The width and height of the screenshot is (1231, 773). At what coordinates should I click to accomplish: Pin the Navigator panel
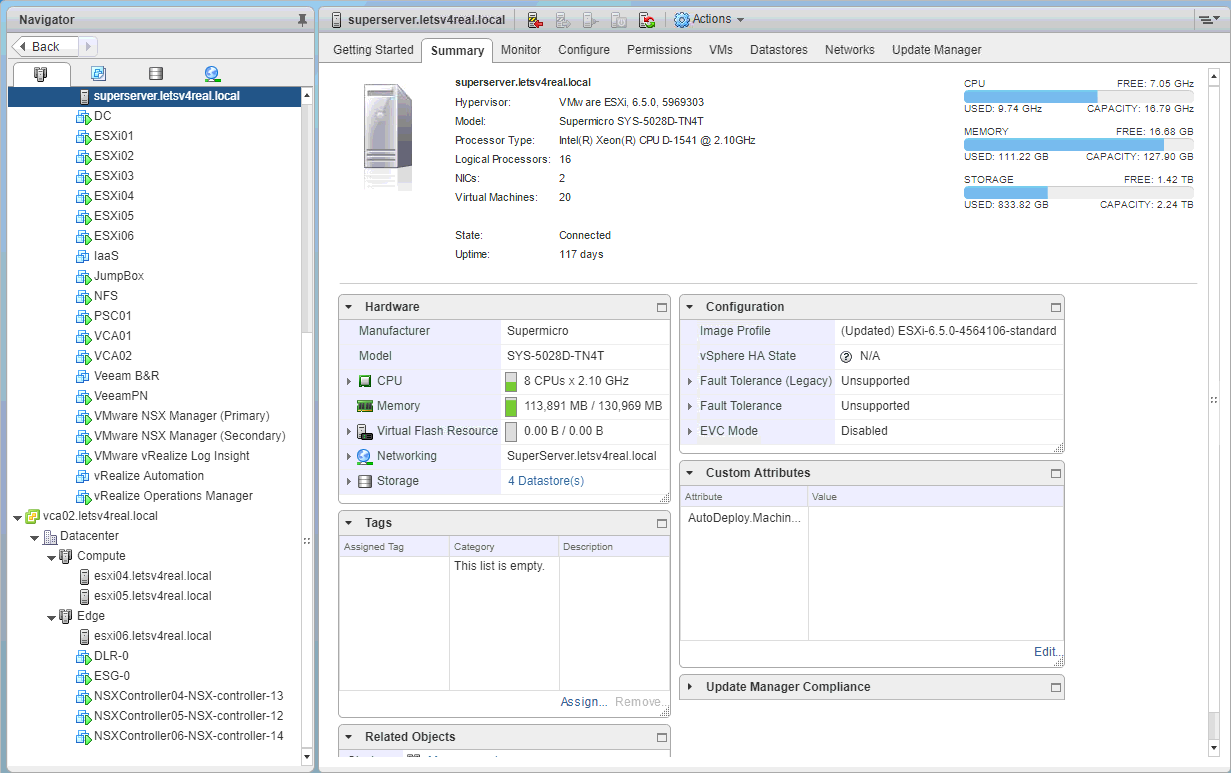point(302,20)
